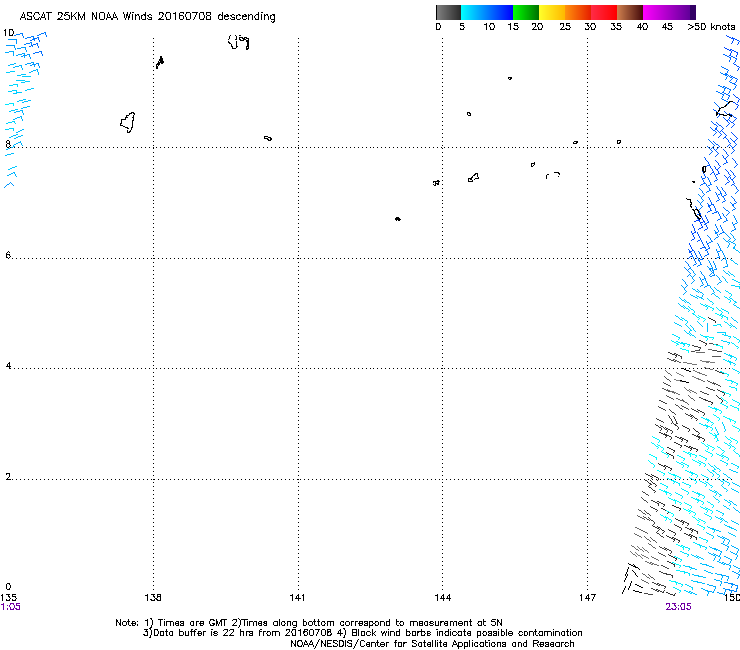
Task: Click the '35' label under the color bar
Action: [616, 27]
